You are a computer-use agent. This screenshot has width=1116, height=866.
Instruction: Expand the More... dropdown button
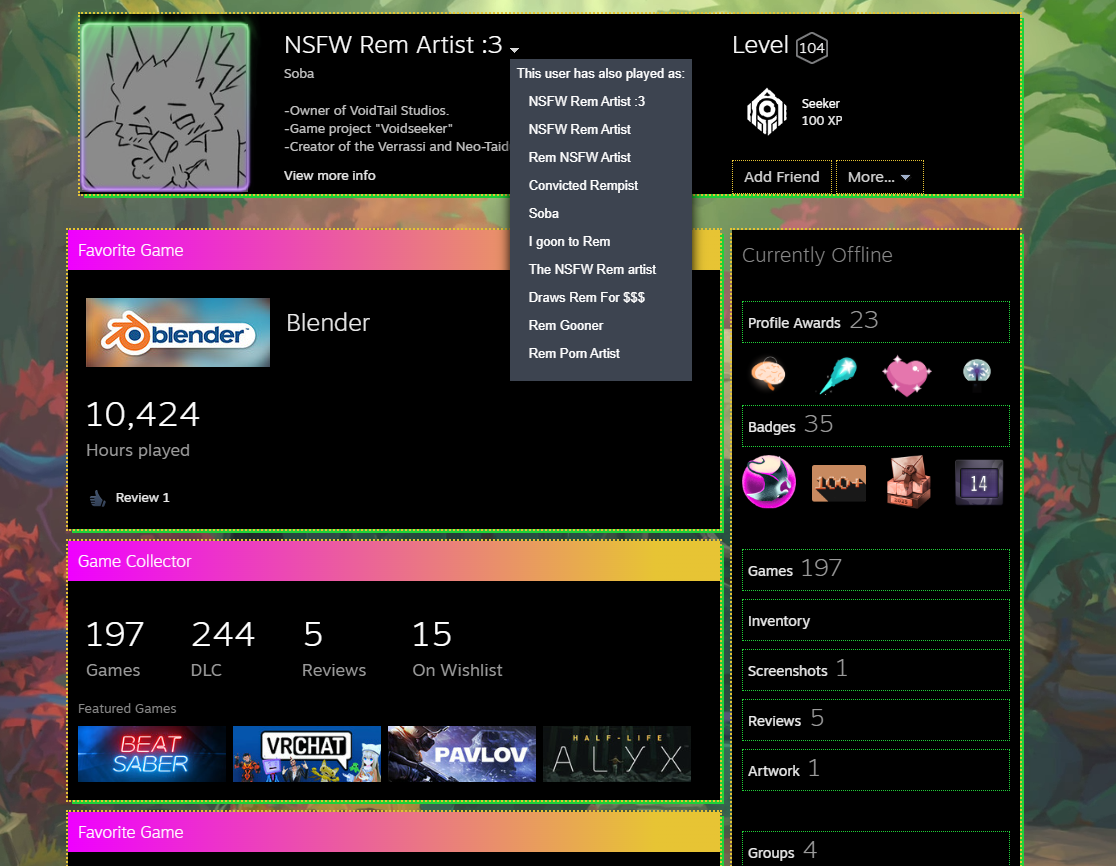(879, 177)
